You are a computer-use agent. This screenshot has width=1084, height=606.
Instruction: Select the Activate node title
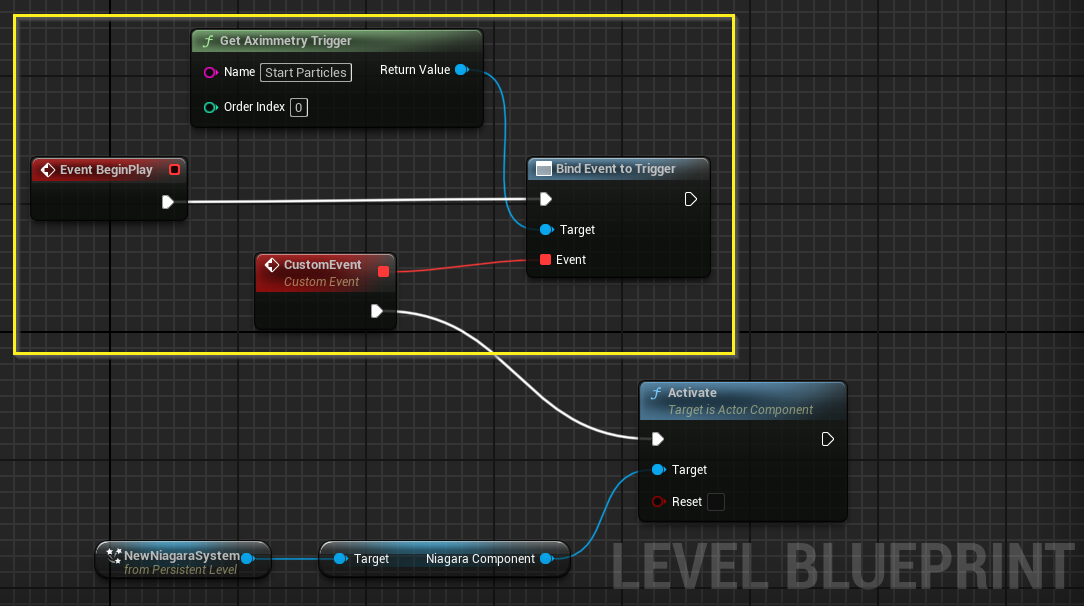(692, 392)
